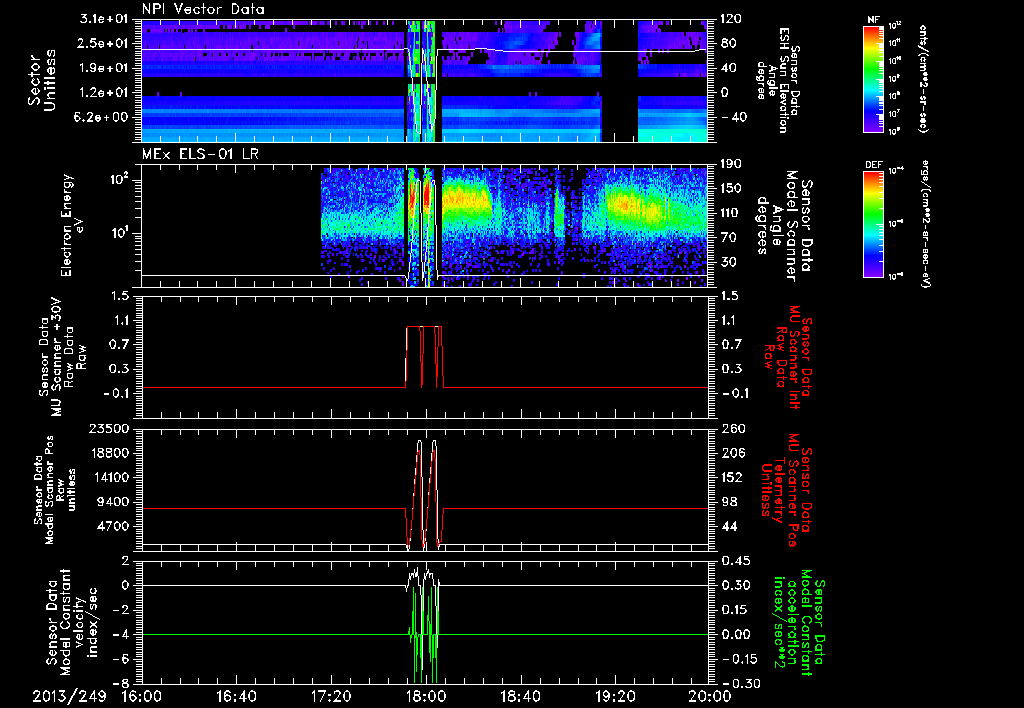The height and width of the screenshot is (708, 1024).
Task: Click the "Model Scanner Pos Raw" axis title
Action: coord(54,490)
